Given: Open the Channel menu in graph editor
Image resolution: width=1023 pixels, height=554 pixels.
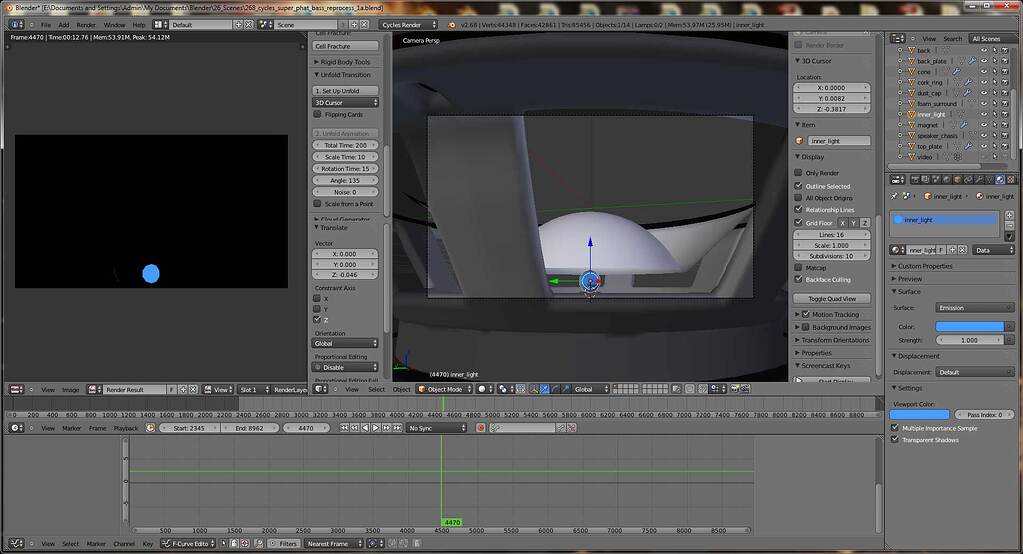Looking at the screenshot, I should click(124, 544).
